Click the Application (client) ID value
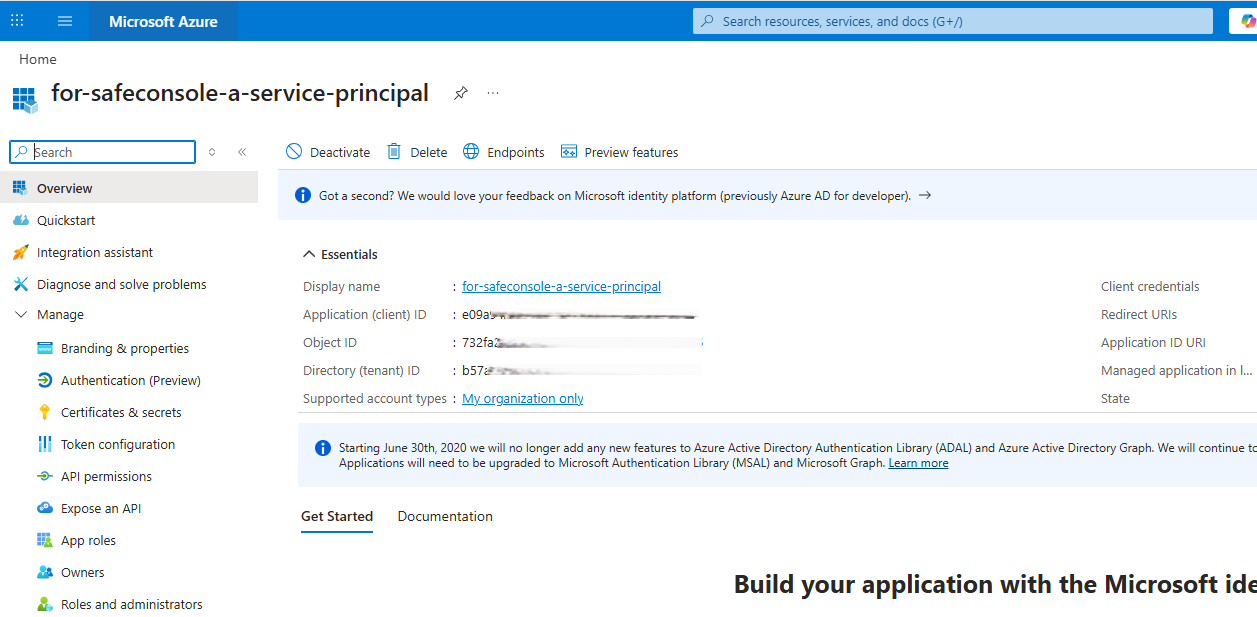 (578, 314)
